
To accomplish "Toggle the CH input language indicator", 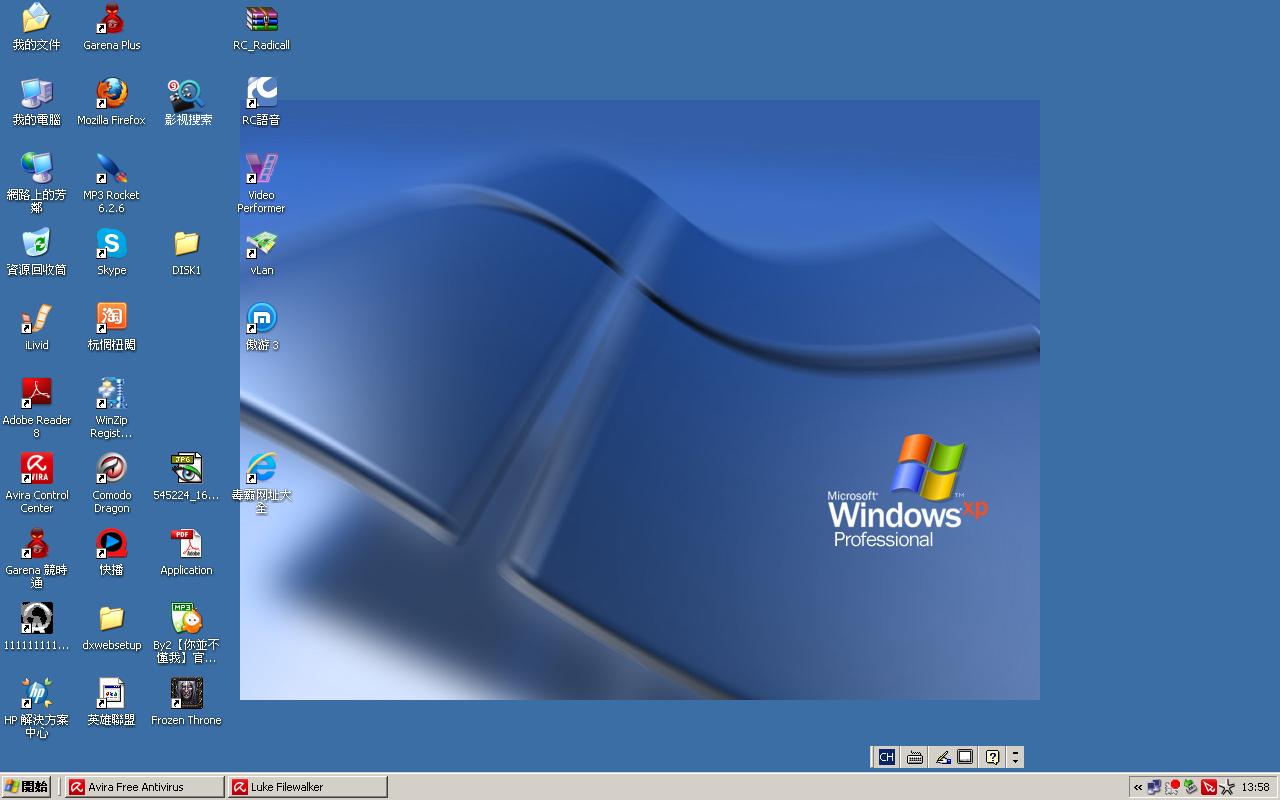I will [886, 757].
